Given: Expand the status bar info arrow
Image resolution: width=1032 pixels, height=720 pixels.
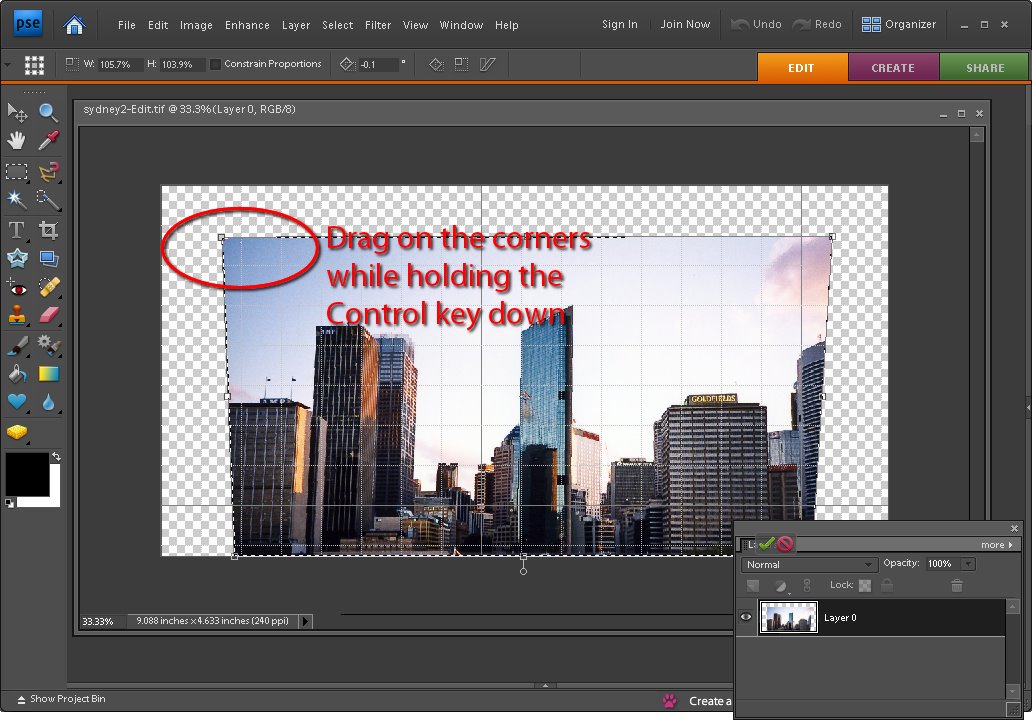Looking at the screenshot, I should tap(305, 621).
